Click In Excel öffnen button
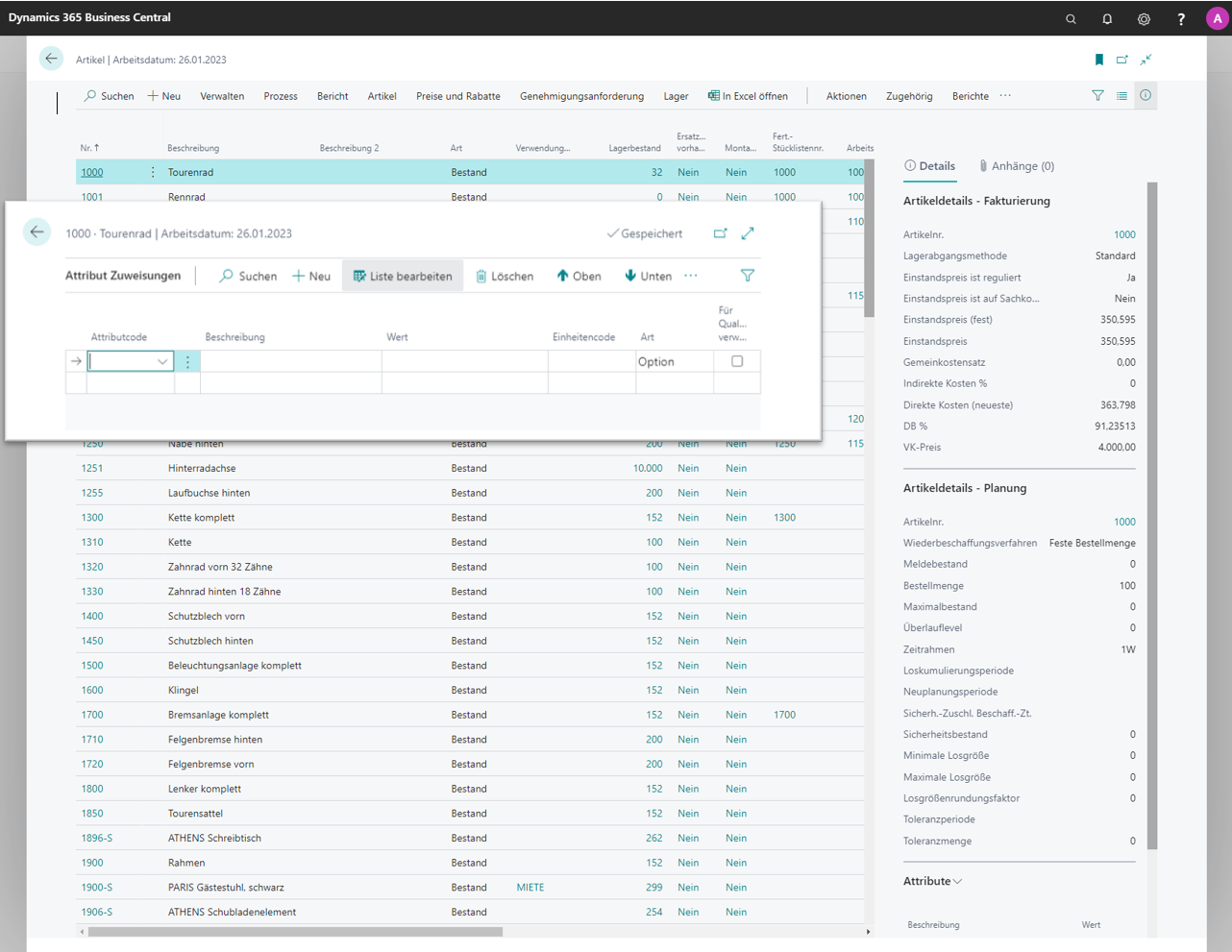Image resolution: width=1232 pixels, height=952 pixels. coord(748,96)
